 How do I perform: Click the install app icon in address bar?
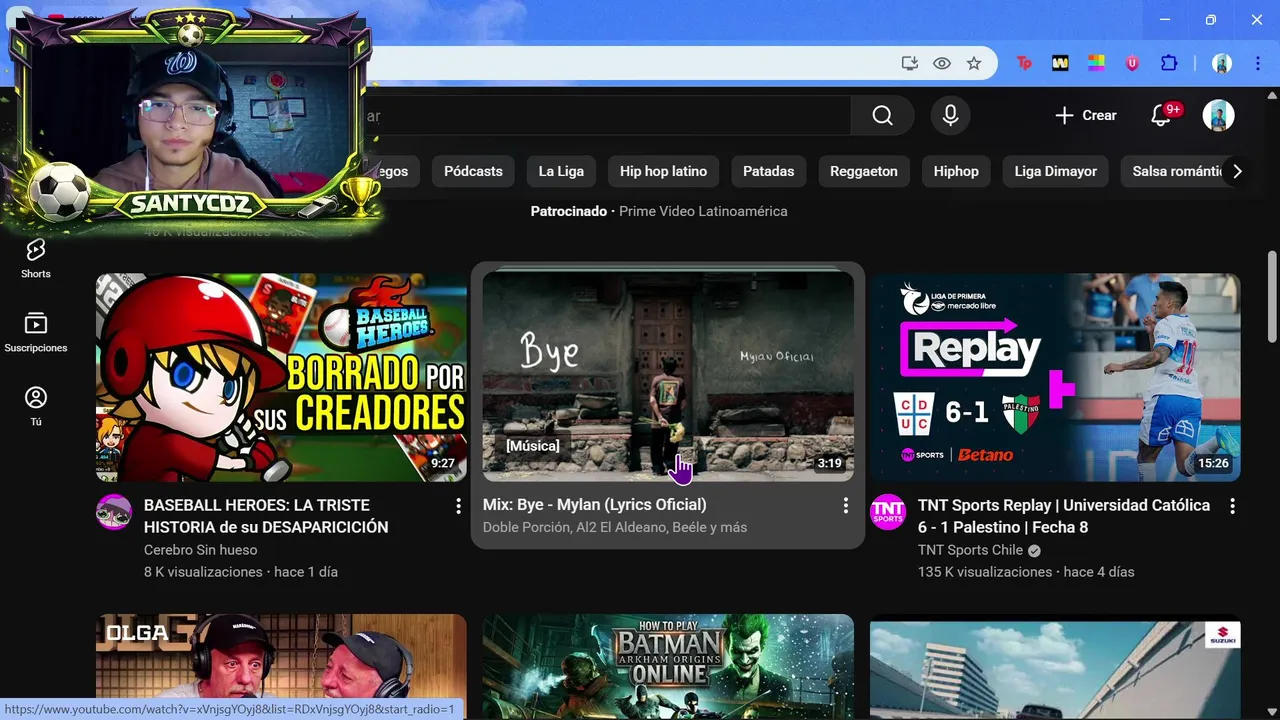point(909,63)
